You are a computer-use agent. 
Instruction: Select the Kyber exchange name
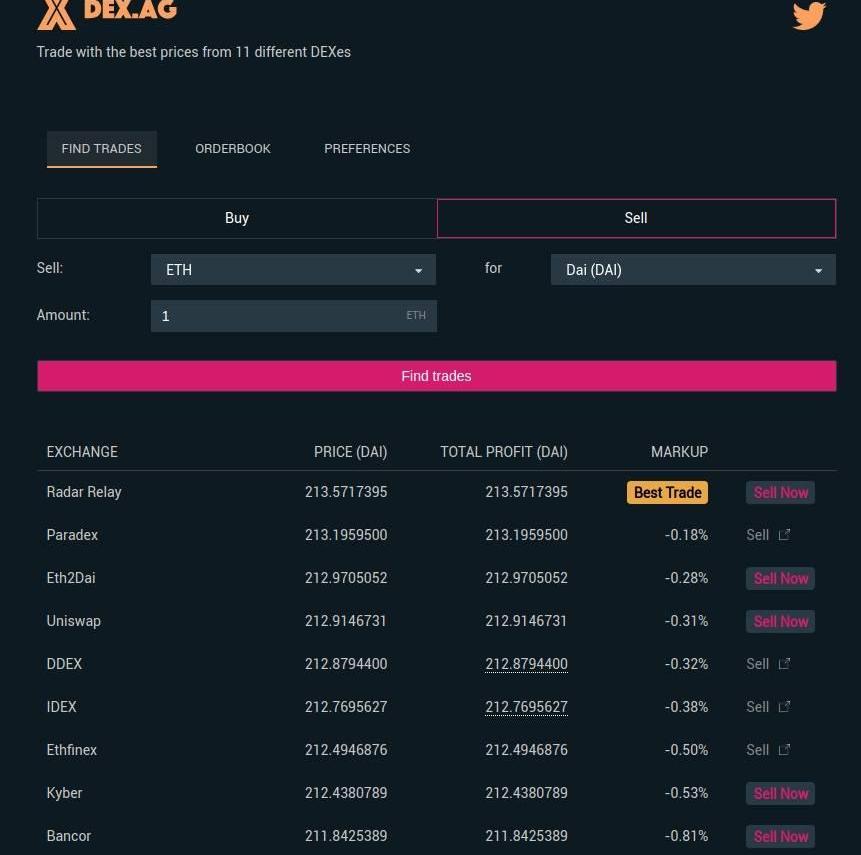(x=64, y=793)
